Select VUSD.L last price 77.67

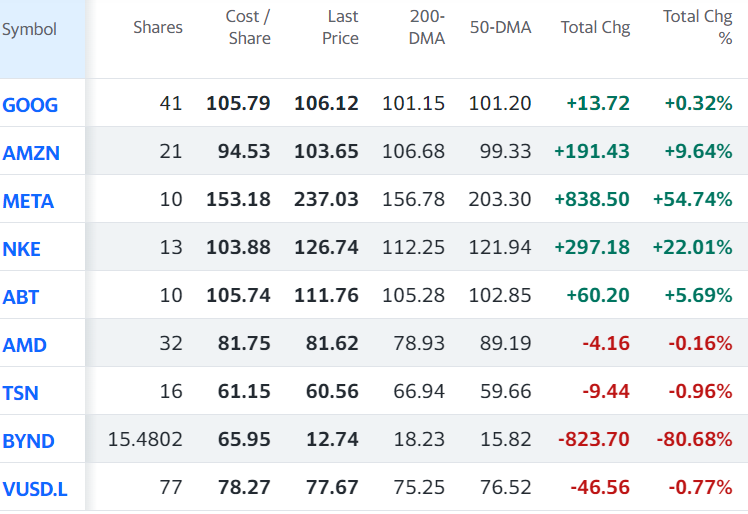(x=332, y=488)
